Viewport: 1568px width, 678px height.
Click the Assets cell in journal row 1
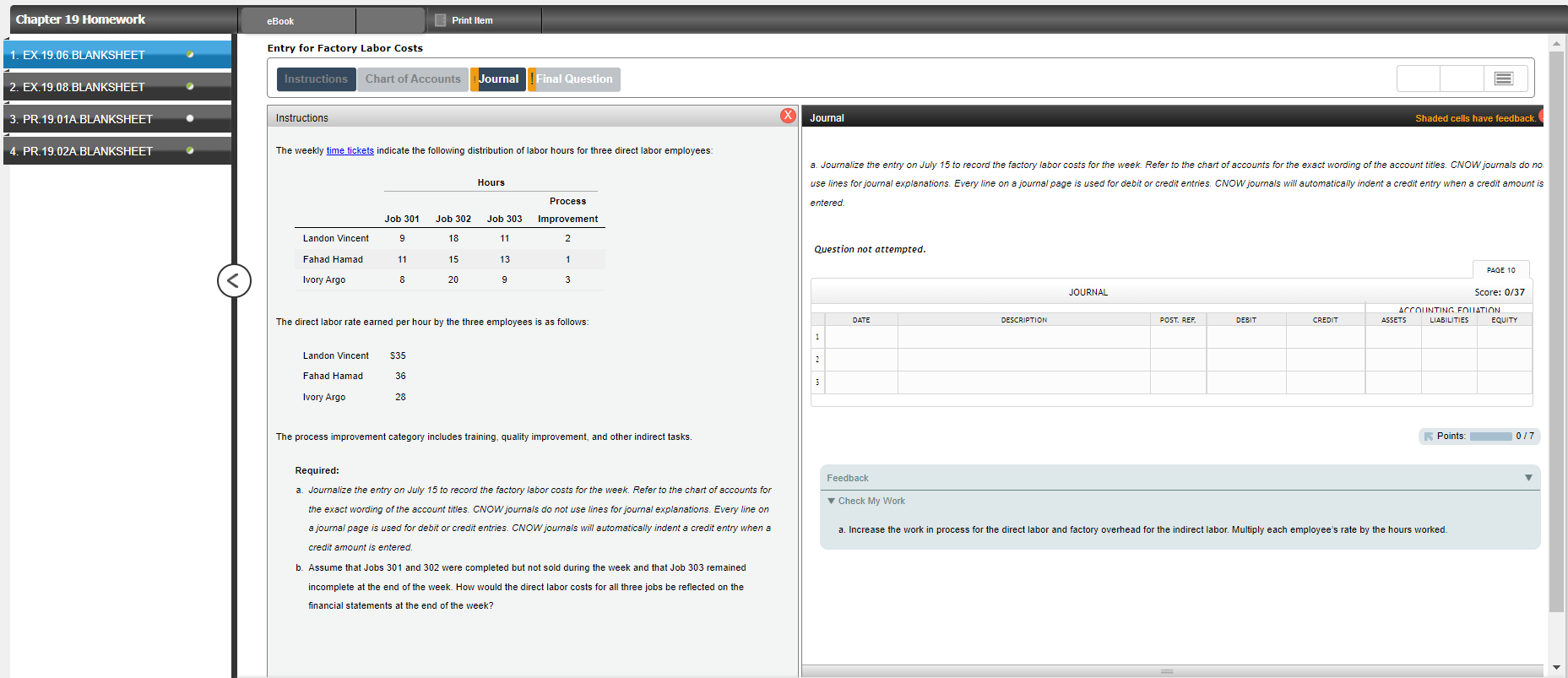pyautogui.click(x=1394, y=337)
